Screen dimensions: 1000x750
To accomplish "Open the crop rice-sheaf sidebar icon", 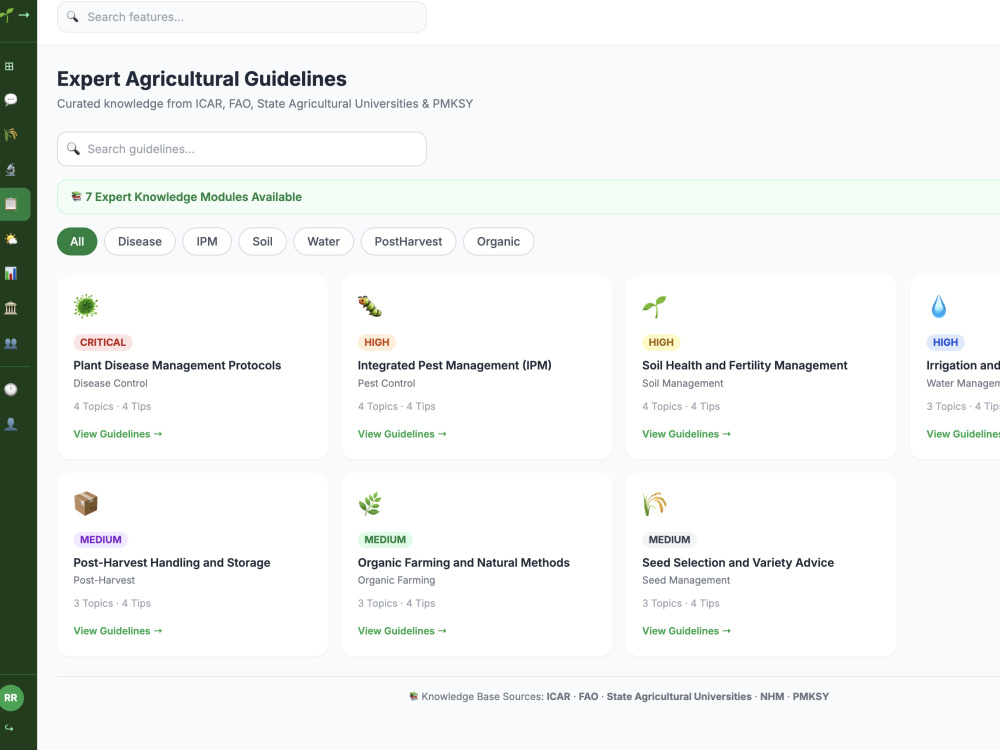I will pyautogui.click(x=10, y=135).
